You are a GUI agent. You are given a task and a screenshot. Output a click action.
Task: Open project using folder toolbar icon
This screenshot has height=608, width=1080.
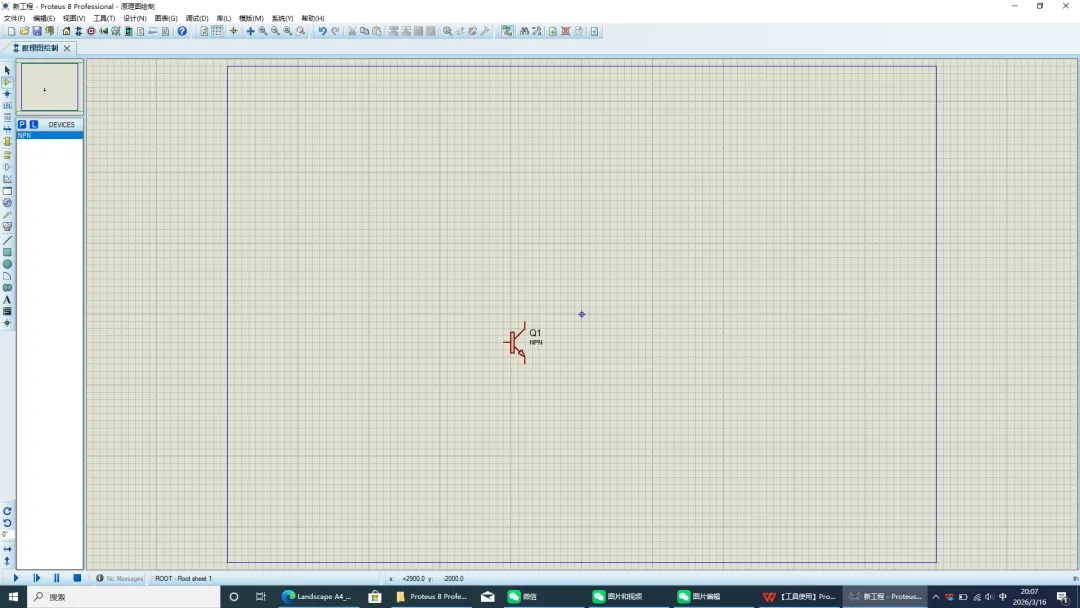(25, 31)
